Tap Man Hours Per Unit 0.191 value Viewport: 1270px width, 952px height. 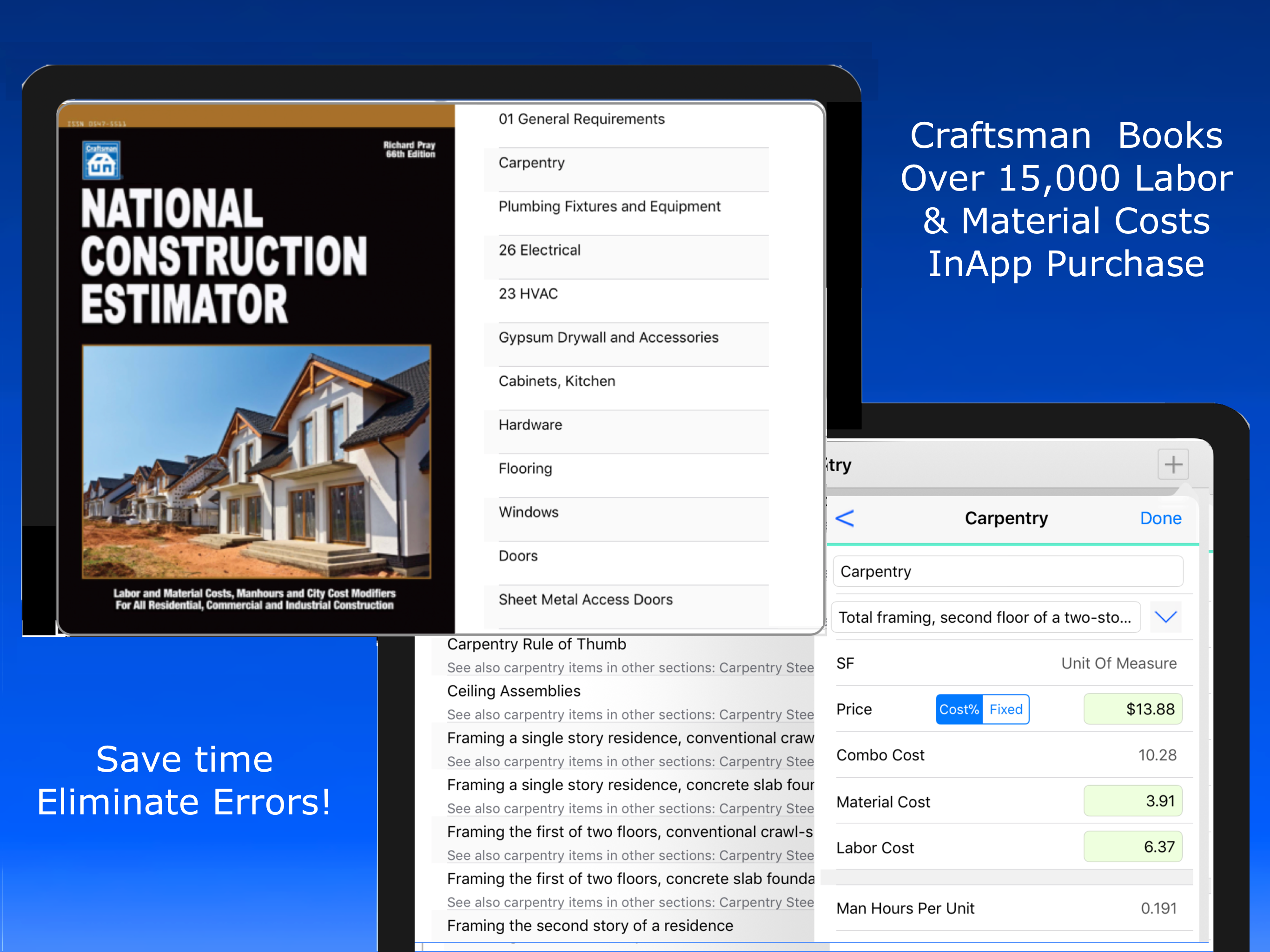click(x=1158, y=908)
